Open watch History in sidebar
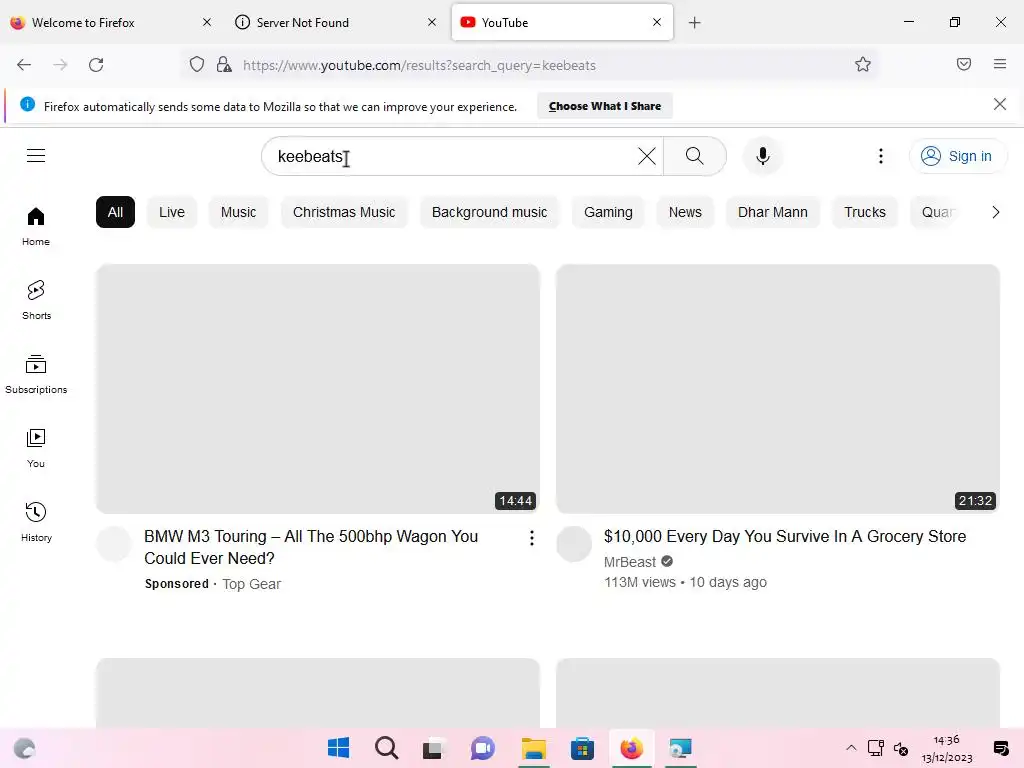1024x768 pixels. [x=36, y=522]
